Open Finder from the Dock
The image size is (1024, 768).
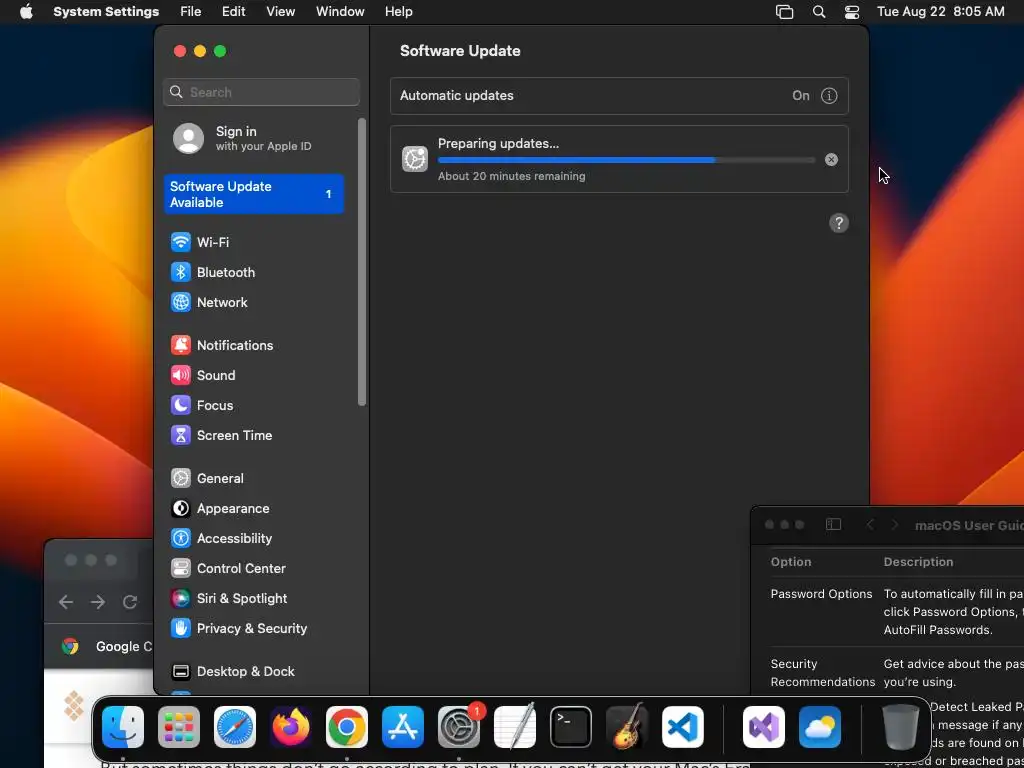pyautogui.click(x=123, y=727)
